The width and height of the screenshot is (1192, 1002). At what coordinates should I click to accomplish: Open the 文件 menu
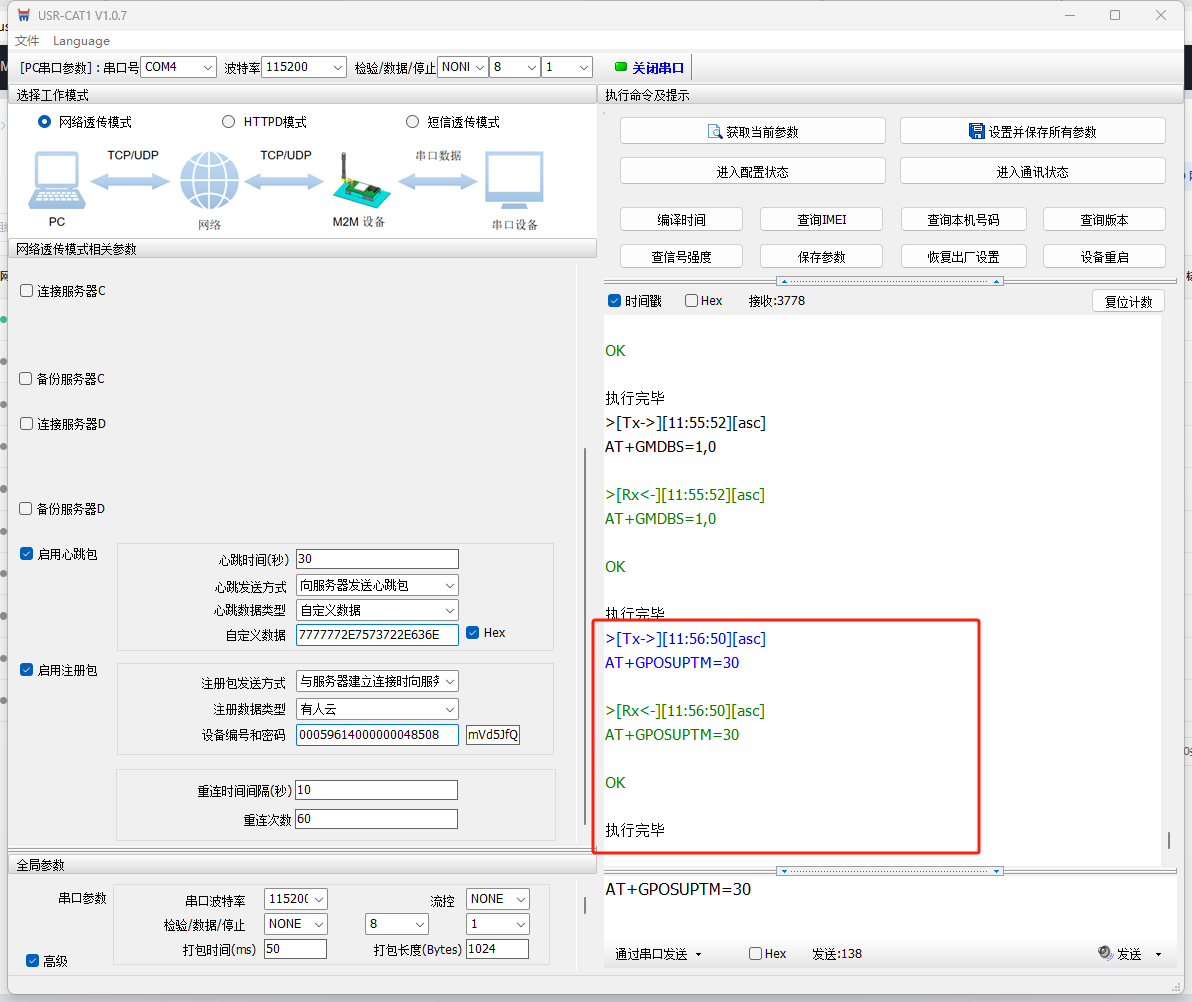point(27,41)
